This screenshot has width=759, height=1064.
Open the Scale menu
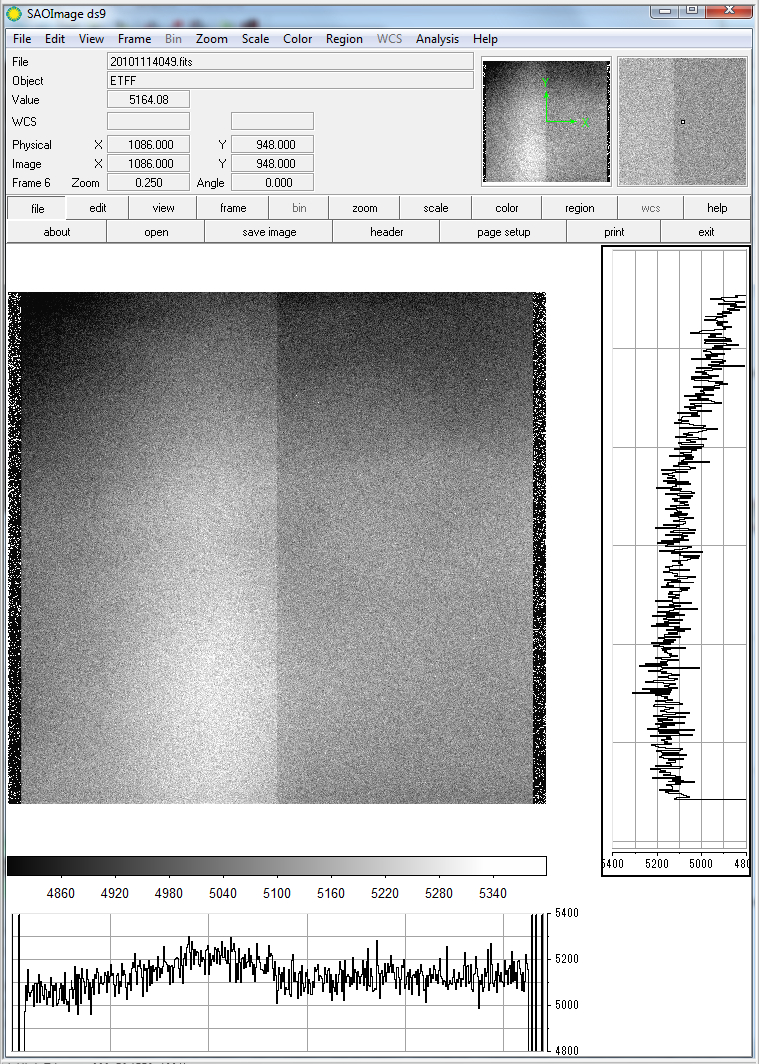point(255,39)
